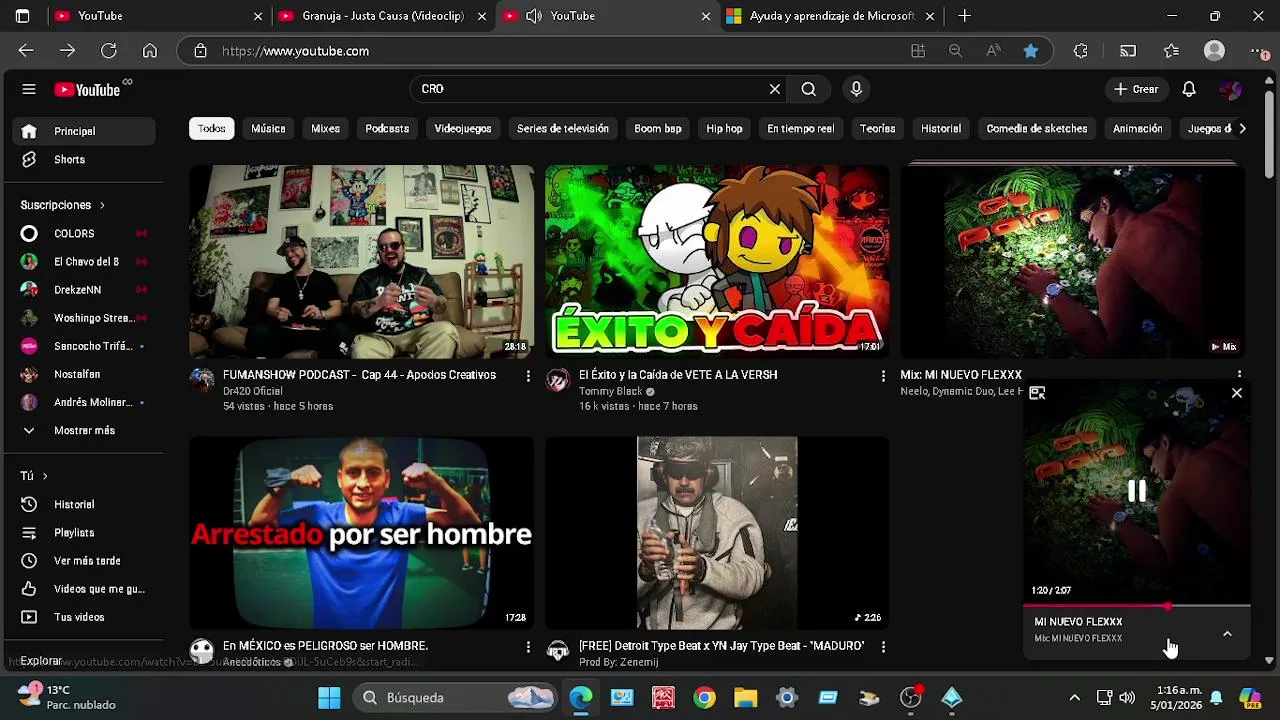
Task: Click the YouTube logo
Action: coord(87,90)
